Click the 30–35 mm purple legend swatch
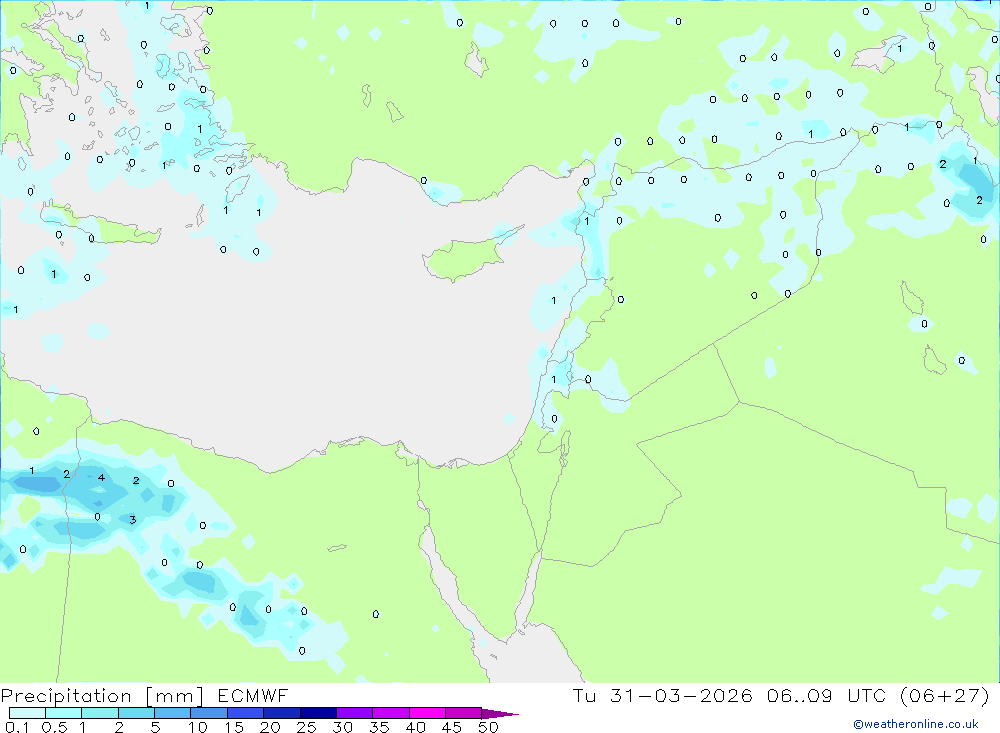This screenshot has width=1000, height=733. click(354, 713)
